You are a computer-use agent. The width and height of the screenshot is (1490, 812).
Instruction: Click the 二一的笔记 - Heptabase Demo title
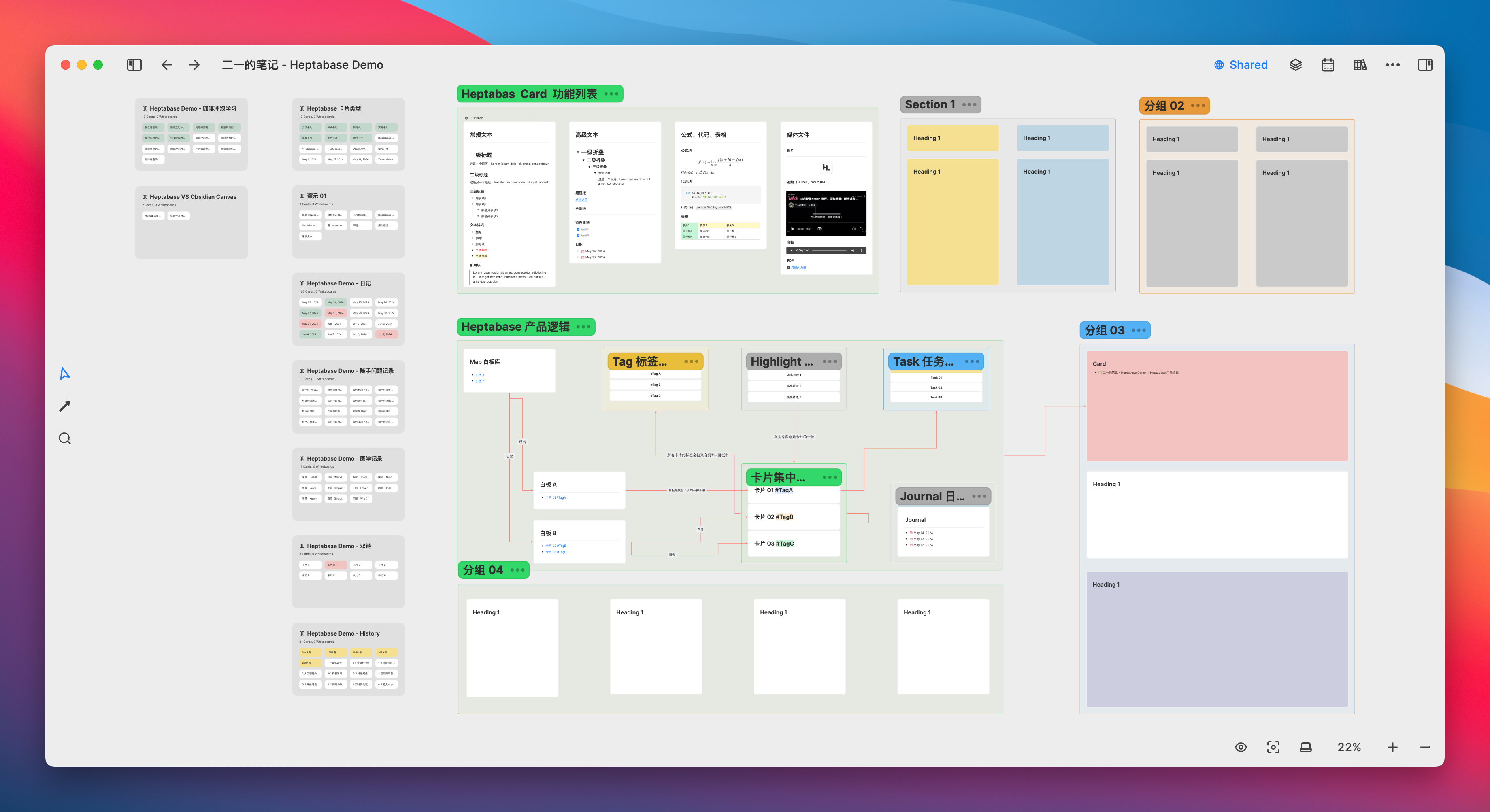pyautogui.click(x=302, y=65)
